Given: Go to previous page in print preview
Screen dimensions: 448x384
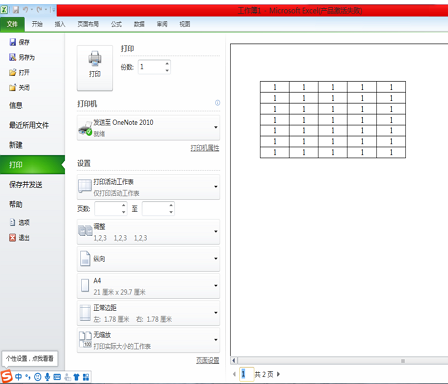Looking at the screenshot, I should click(x=235, y=374).
